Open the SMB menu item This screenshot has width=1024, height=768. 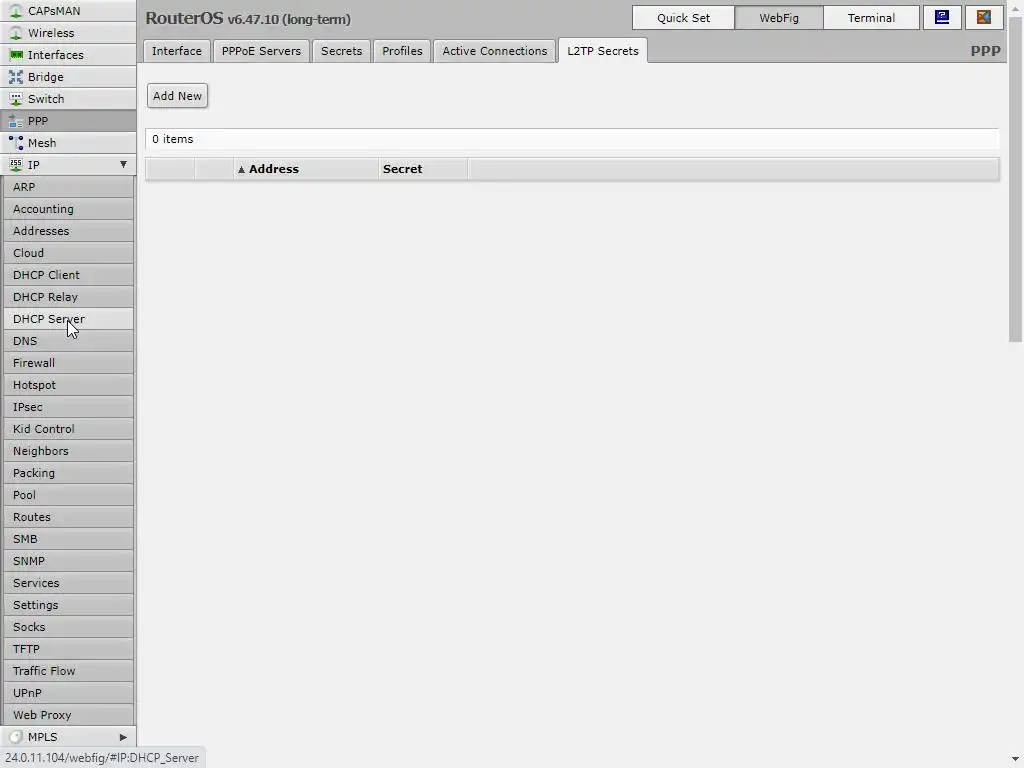click(69, 539)
